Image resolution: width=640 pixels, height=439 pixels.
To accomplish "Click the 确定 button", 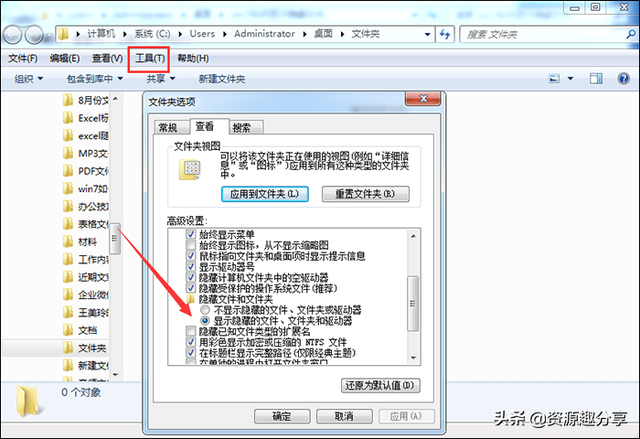I will click(282, 416).
